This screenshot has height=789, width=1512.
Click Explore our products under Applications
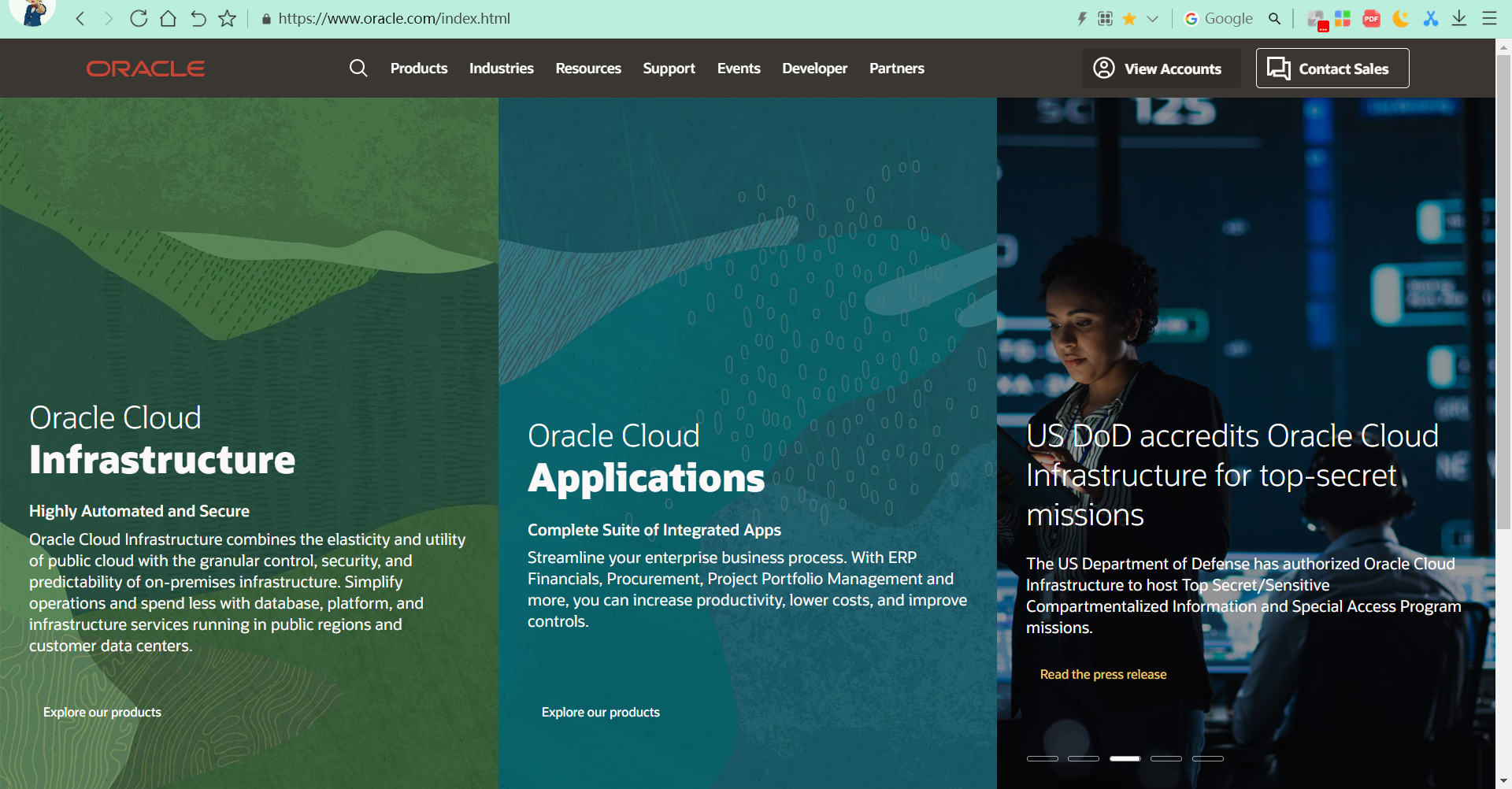tap(601, 712)
